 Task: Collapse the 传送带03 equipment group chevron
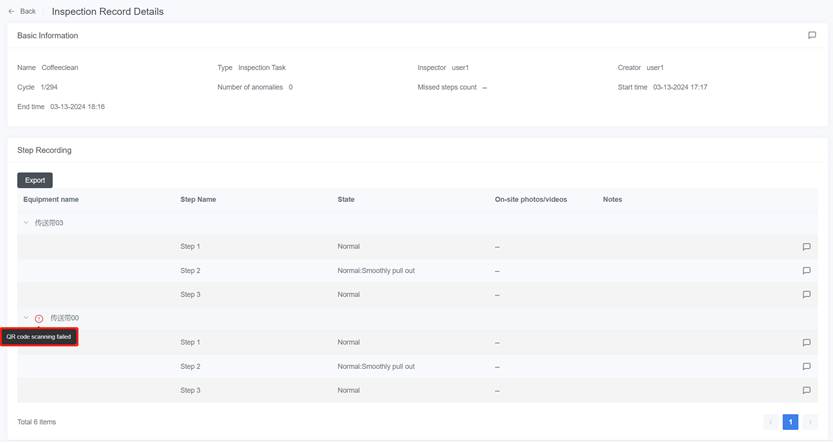click(x=26, y=223)
